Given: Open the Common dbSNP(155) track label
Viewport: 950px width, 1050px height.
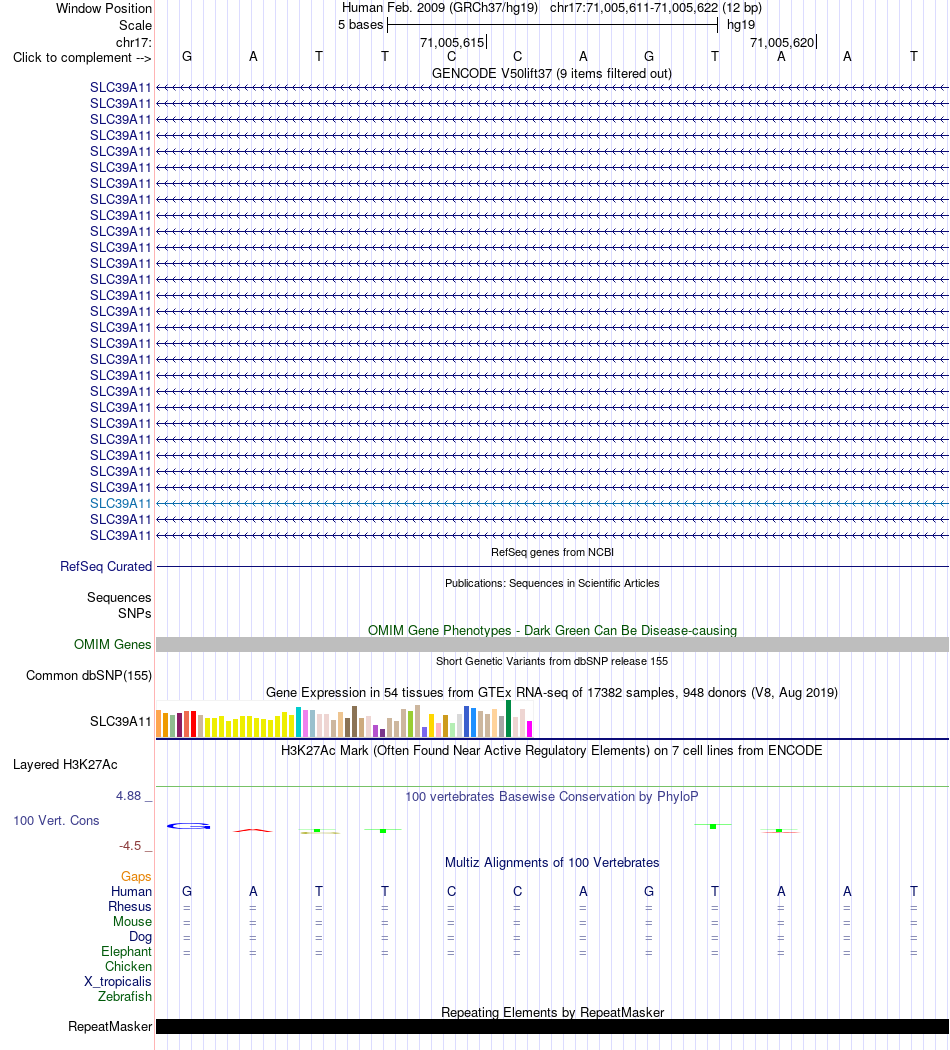Looking at the screenshot, I should 88,676.
